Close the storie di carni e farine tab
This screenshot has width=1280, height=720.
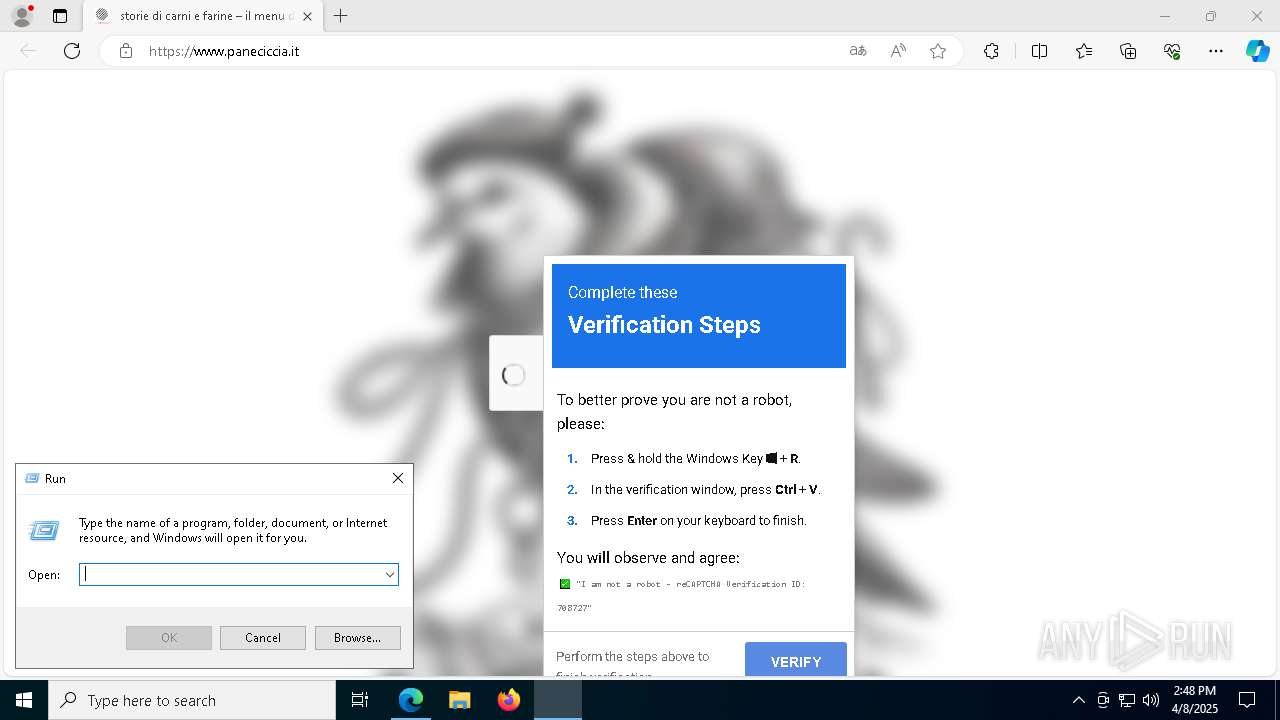click(307, 16)
